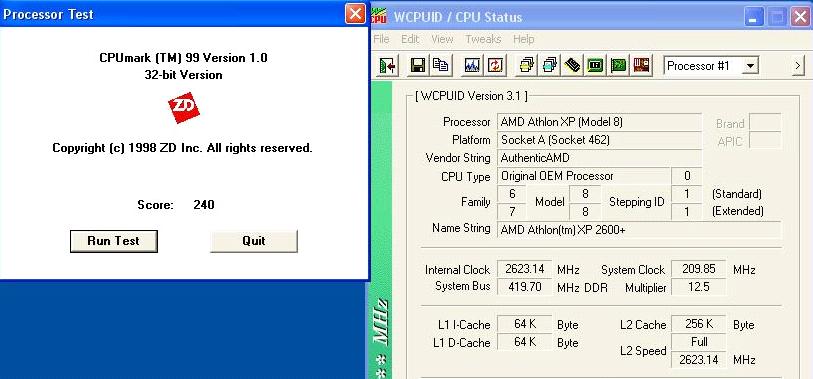Screen dimensions: 813x379
Task: Click the Multiplier value 12.5
Action: point(698,287)
